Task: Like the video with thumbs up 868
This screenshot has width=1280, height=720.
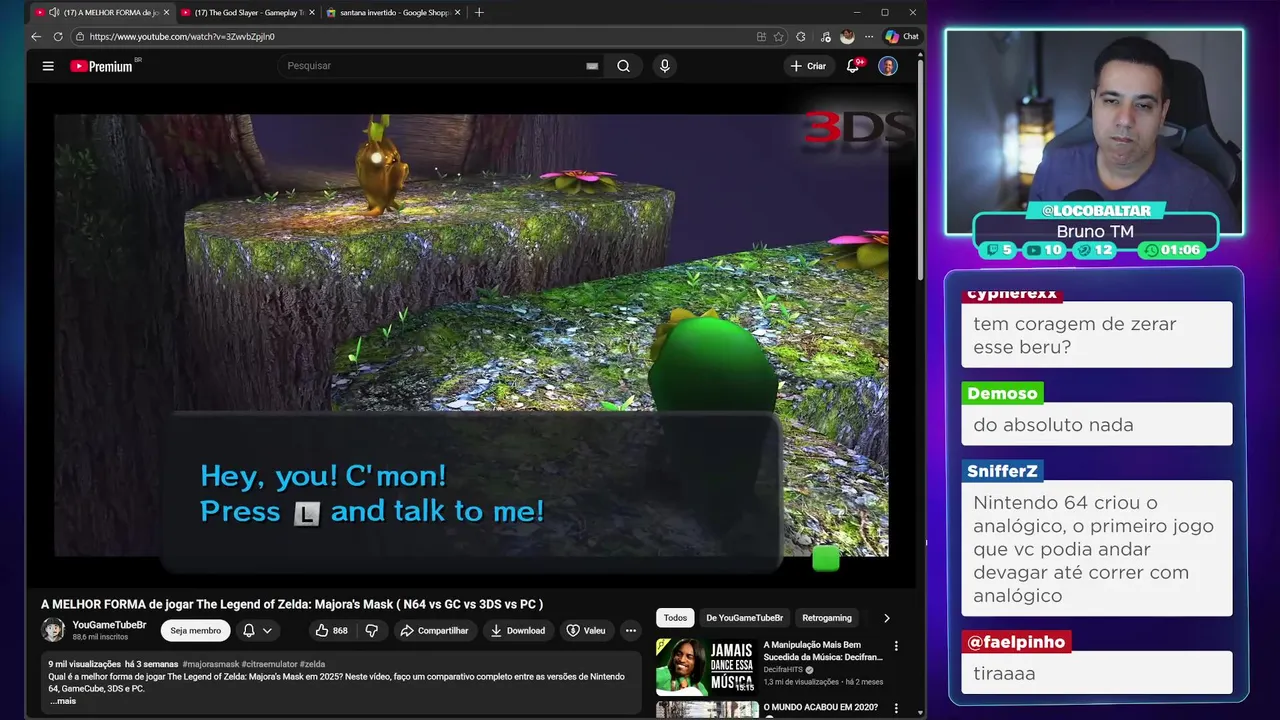Action: [x=331, y=631]
